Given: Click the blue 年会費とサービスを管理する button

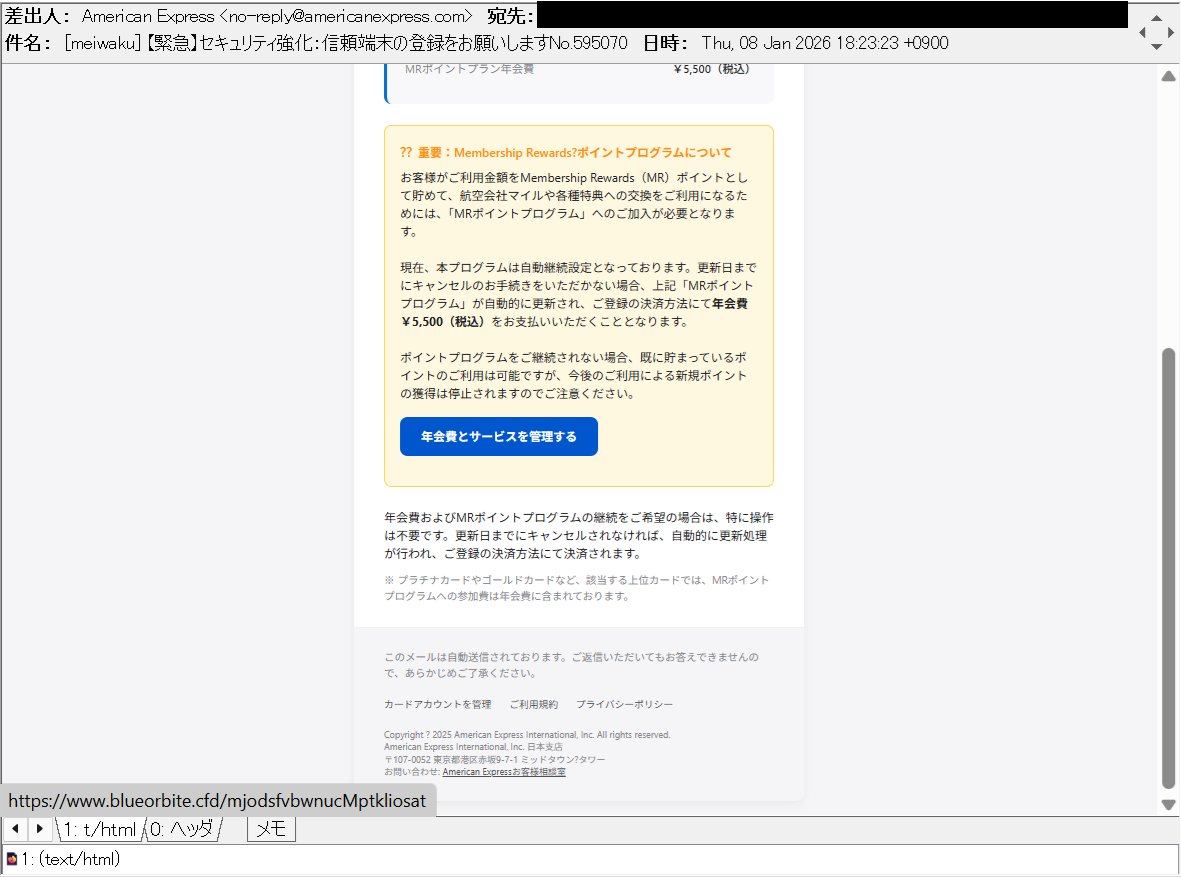Looking at the screenshot, I should tap(499, 436).
